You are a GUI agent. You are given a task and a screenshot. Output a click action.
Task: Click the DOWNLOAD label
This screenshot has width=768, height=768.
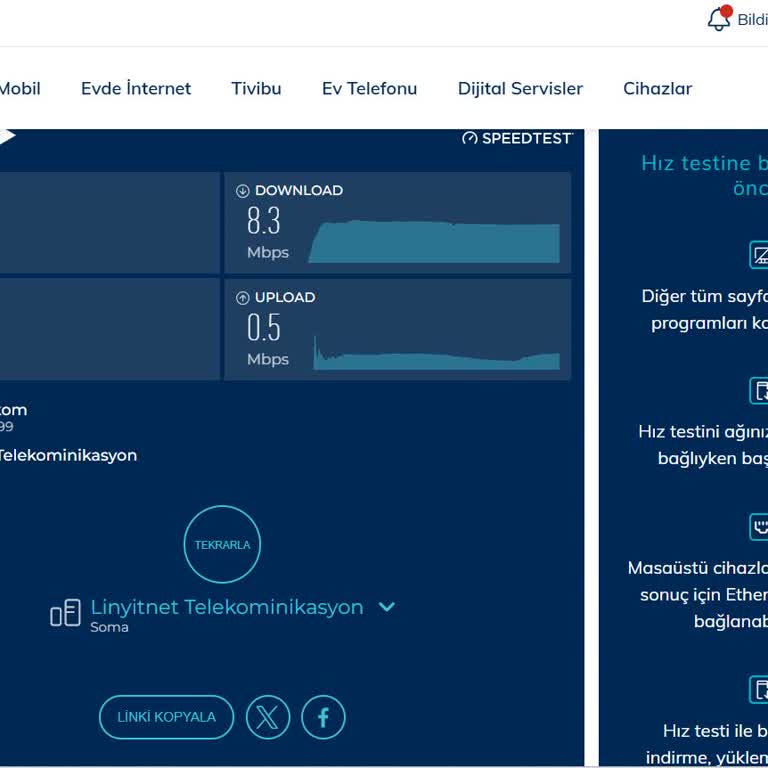point(299,191)
